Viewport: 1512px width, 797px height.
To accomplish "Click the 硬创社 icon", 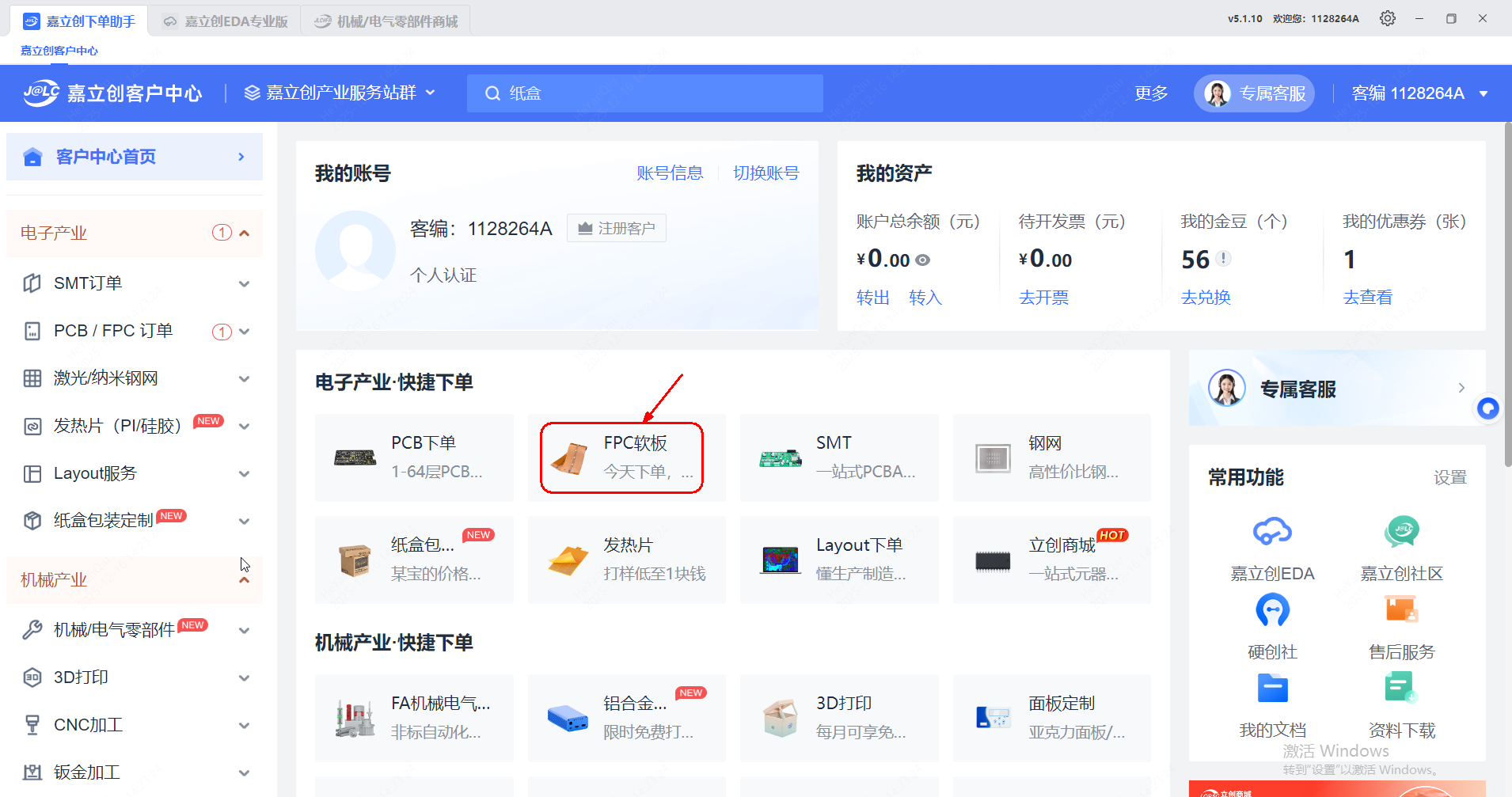I will coord(1272,610).
